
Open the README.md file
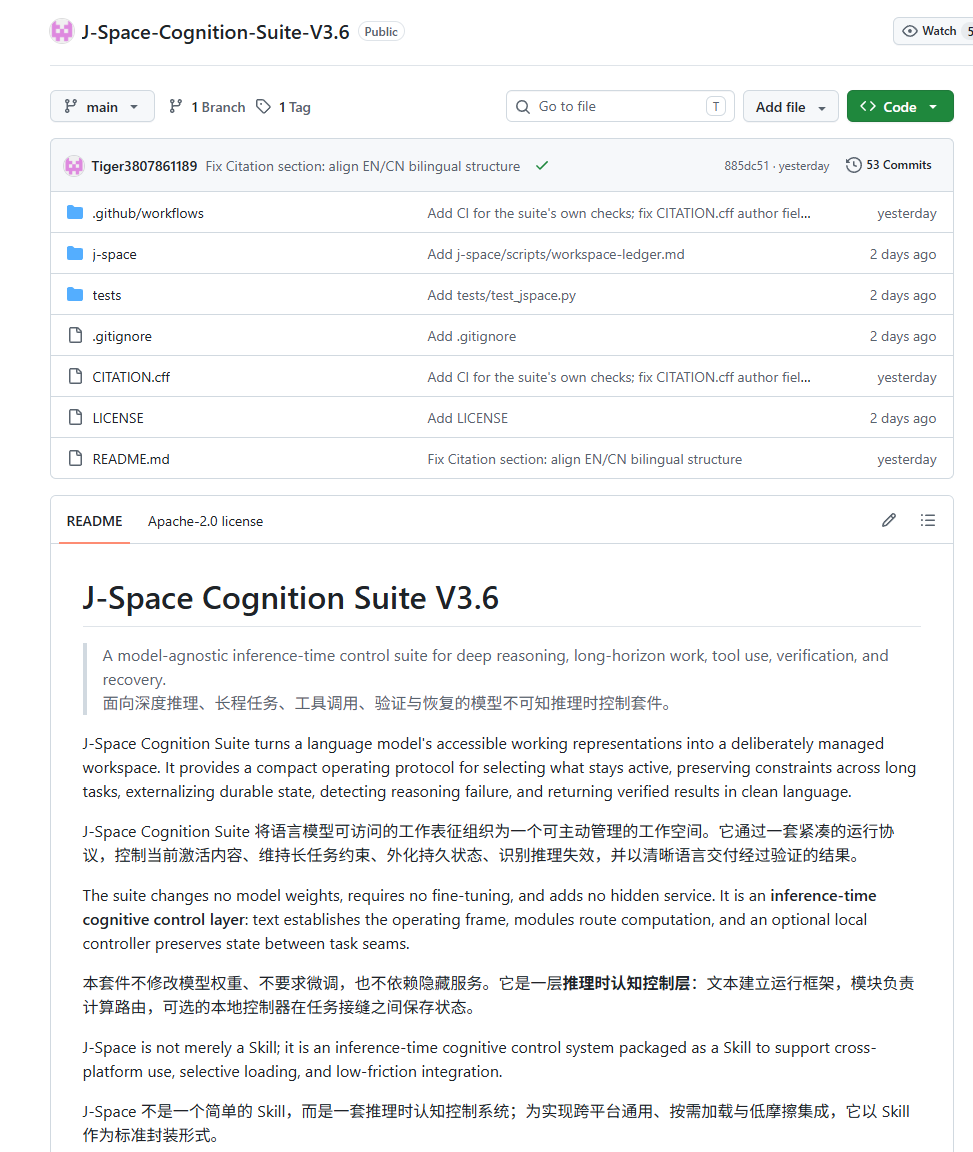tap(131, 459)
